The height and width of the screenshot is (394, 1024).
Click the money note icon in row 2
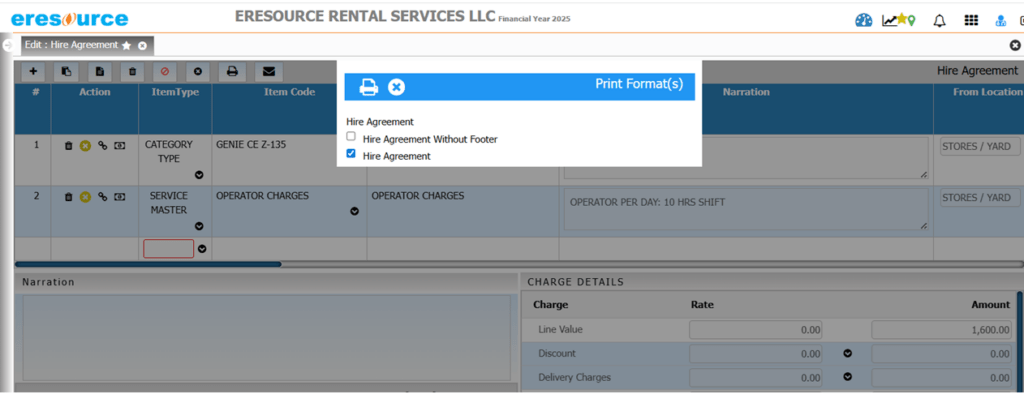[x=120, y=197]
